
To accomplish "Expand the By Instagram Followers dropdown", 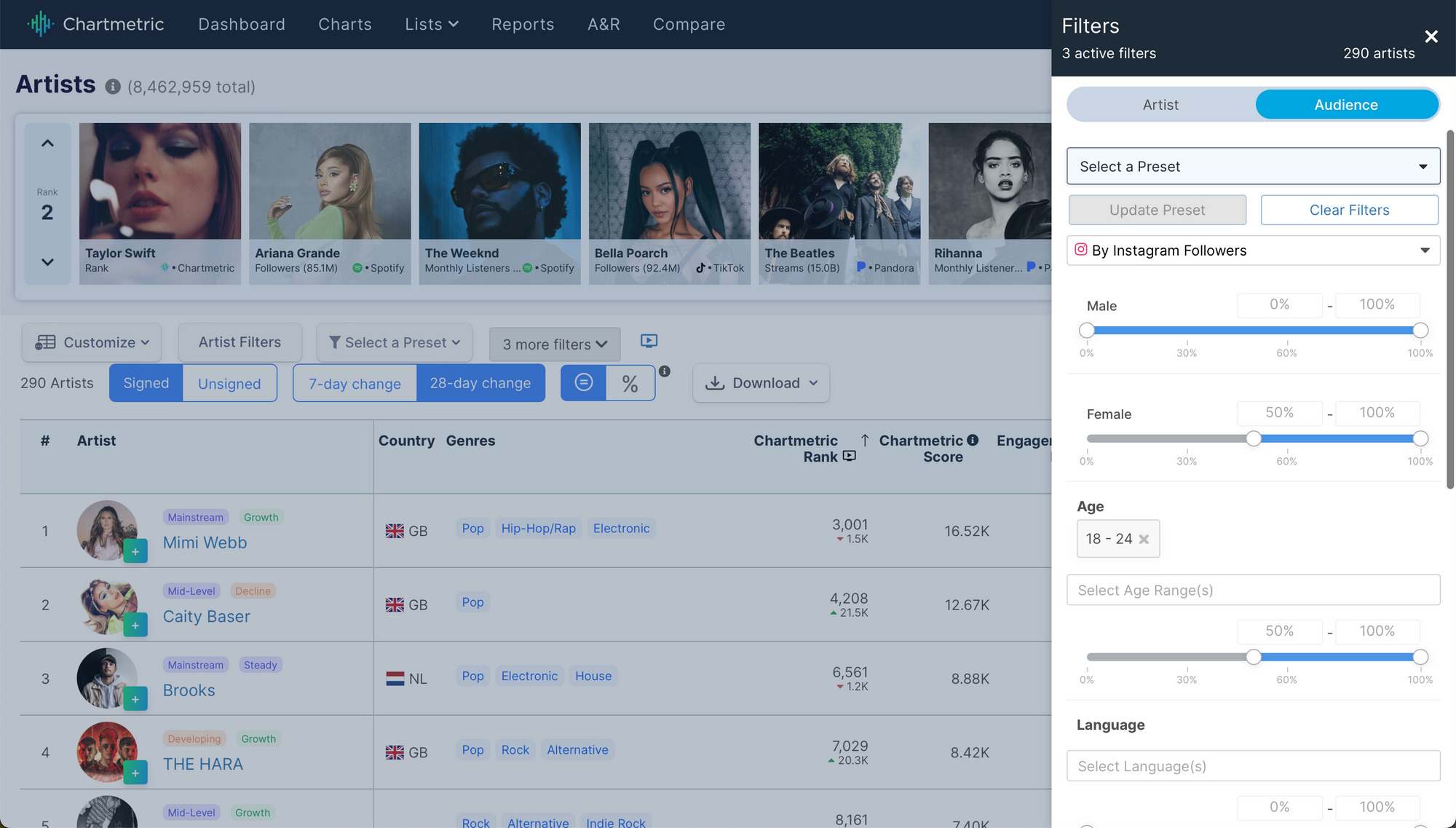I will 1253,251.
